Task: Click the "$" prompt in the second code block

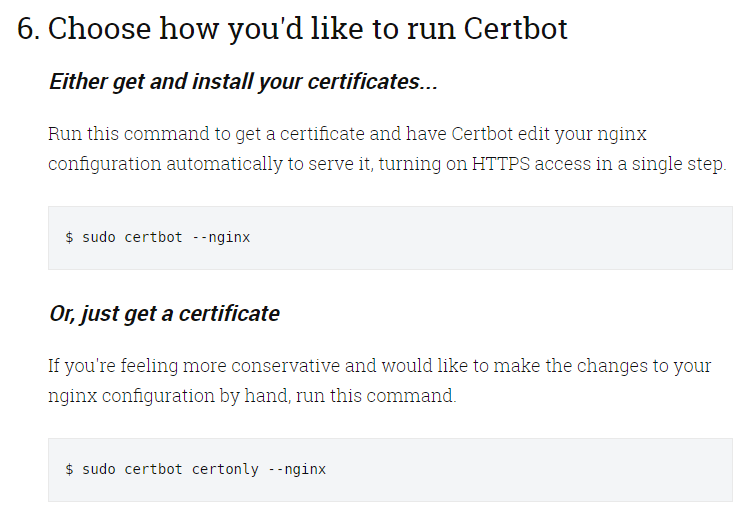Action: coord(69,469)
